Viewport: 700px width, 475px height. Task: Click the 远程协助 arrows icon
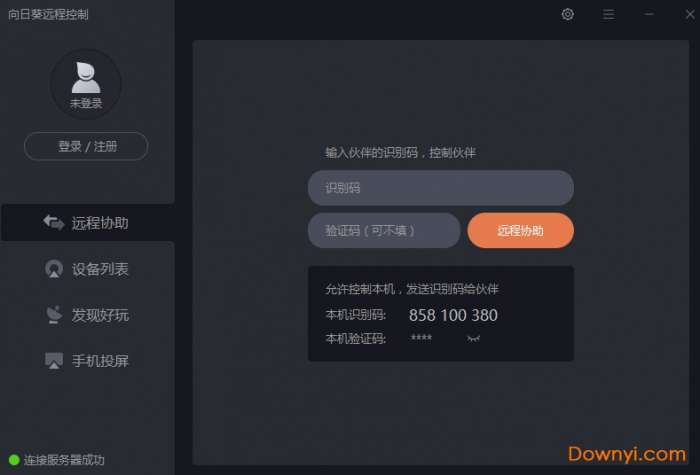pos(54,222)
